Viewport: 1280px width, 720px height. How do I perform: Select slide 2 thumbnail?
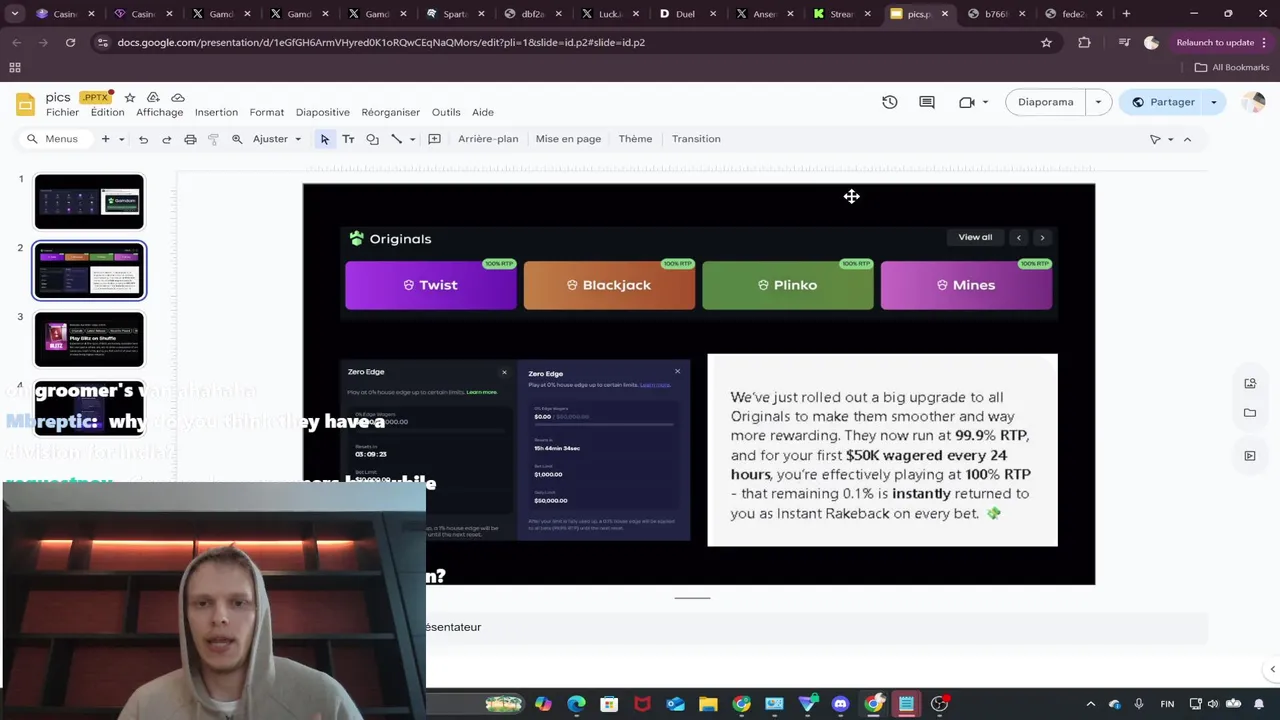pyautogui.click(x=89, y=270)
